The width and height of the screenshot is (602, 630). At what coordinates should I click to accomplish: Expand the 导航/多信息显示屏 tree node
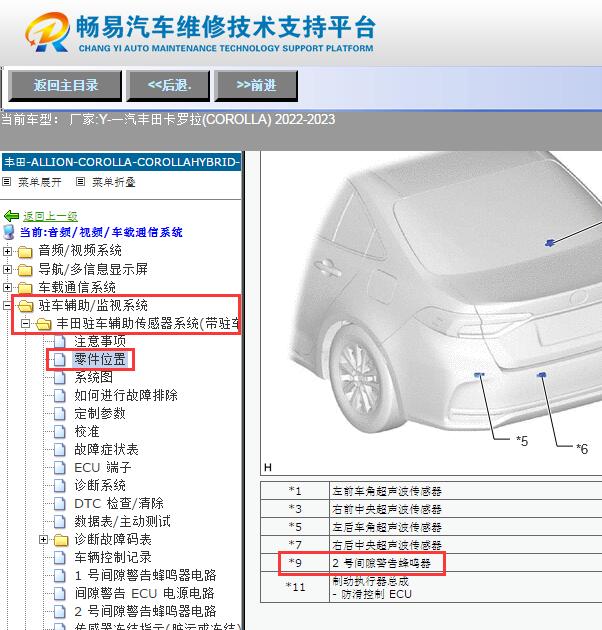tap(7, 270)
